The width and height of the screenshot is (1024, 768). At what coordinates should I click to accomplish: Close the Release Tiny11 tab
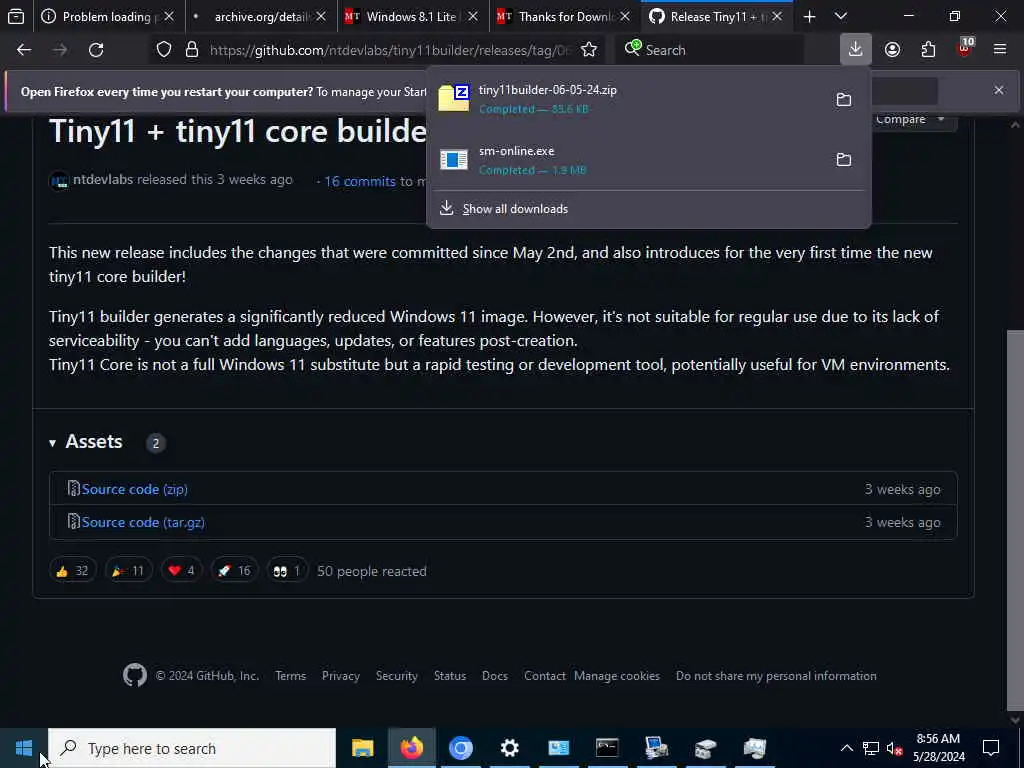point(776,16)
